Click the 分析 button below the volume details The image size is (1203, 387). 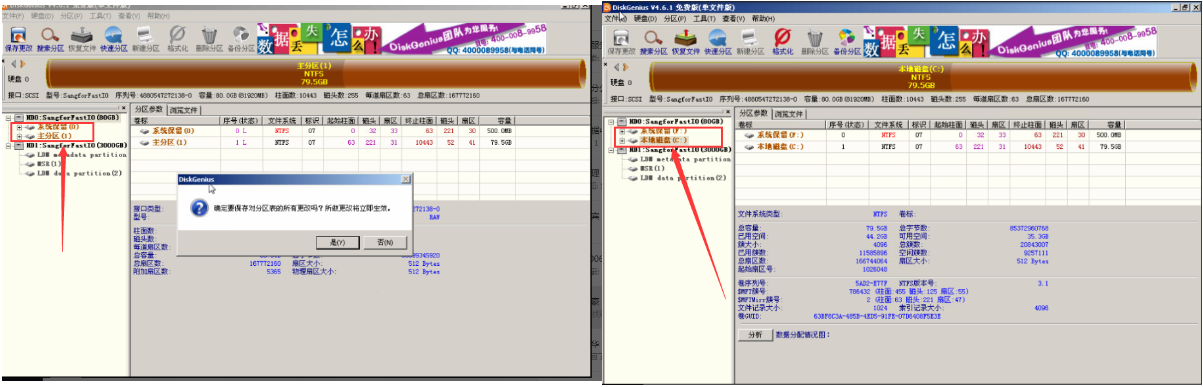click(755, 335)
